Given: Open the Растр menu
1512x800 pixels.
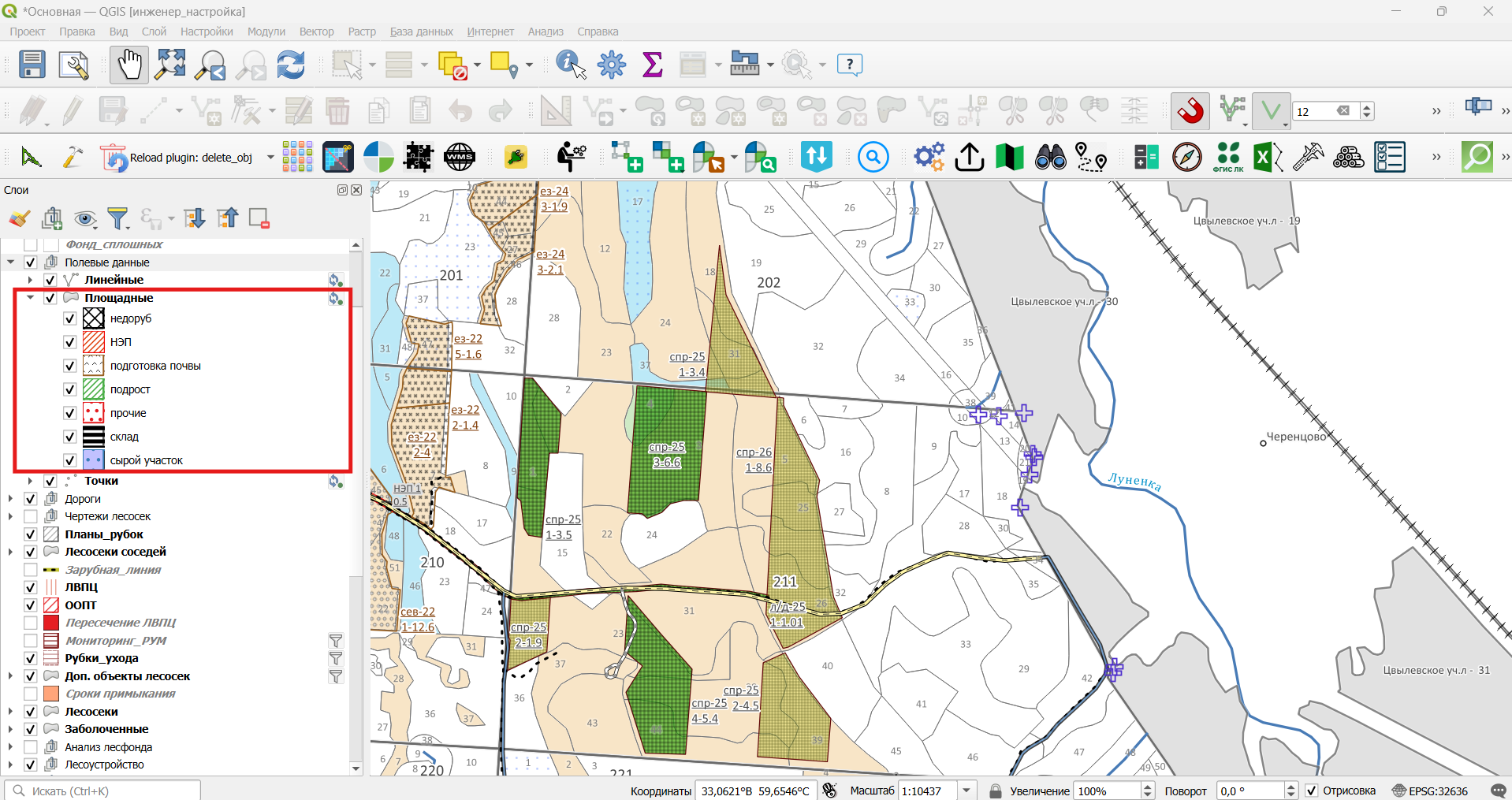Looking at the screenshot, I should pos(362,32).
